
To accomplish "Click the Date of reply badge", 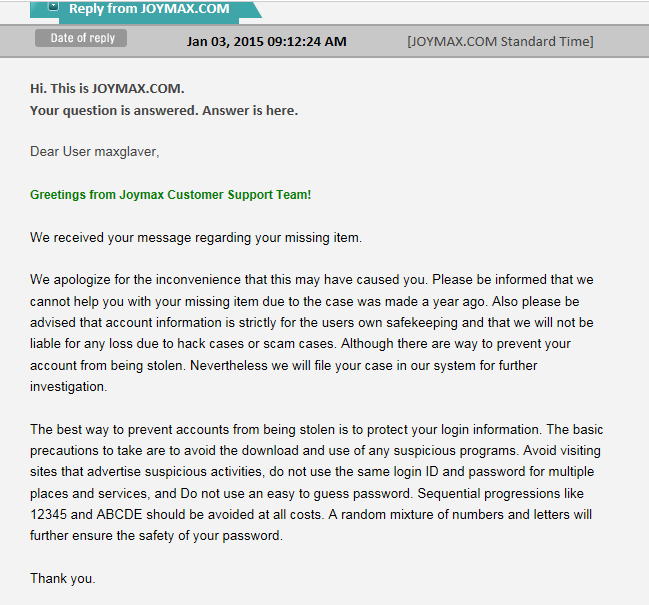I will (x=82, y=39).
